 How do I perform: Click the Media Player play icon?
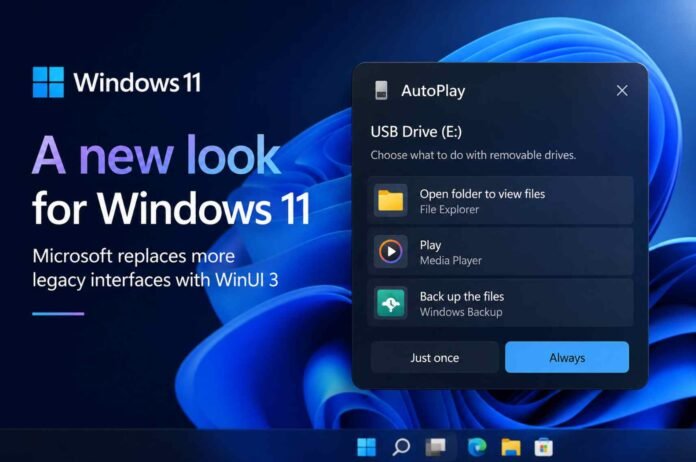click(391, 252)
